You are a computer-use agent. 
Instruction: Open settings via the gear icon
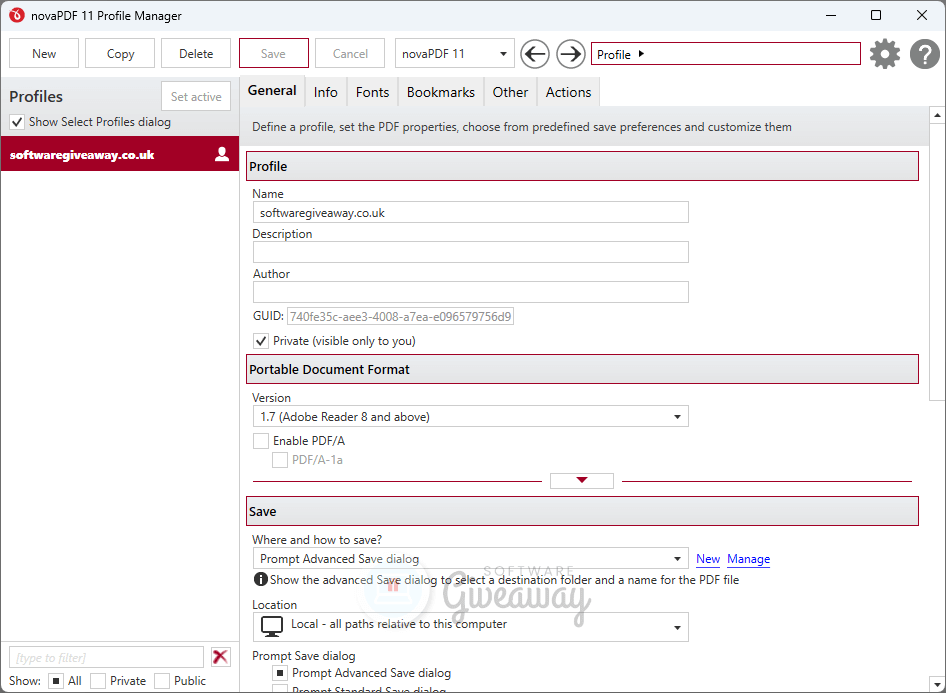click(885, 54)
